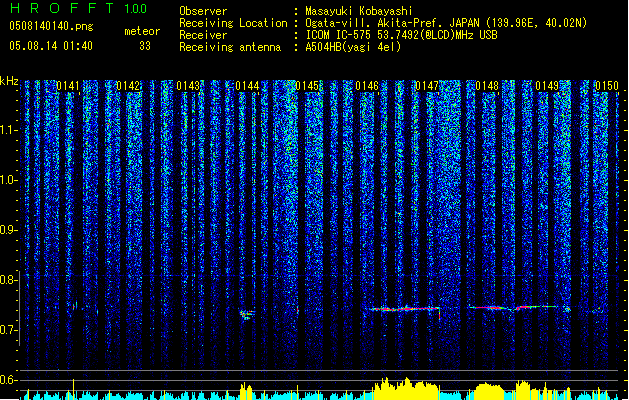Click the 0146 time marker
629x400 pixels.
click(x=367, y=86)
